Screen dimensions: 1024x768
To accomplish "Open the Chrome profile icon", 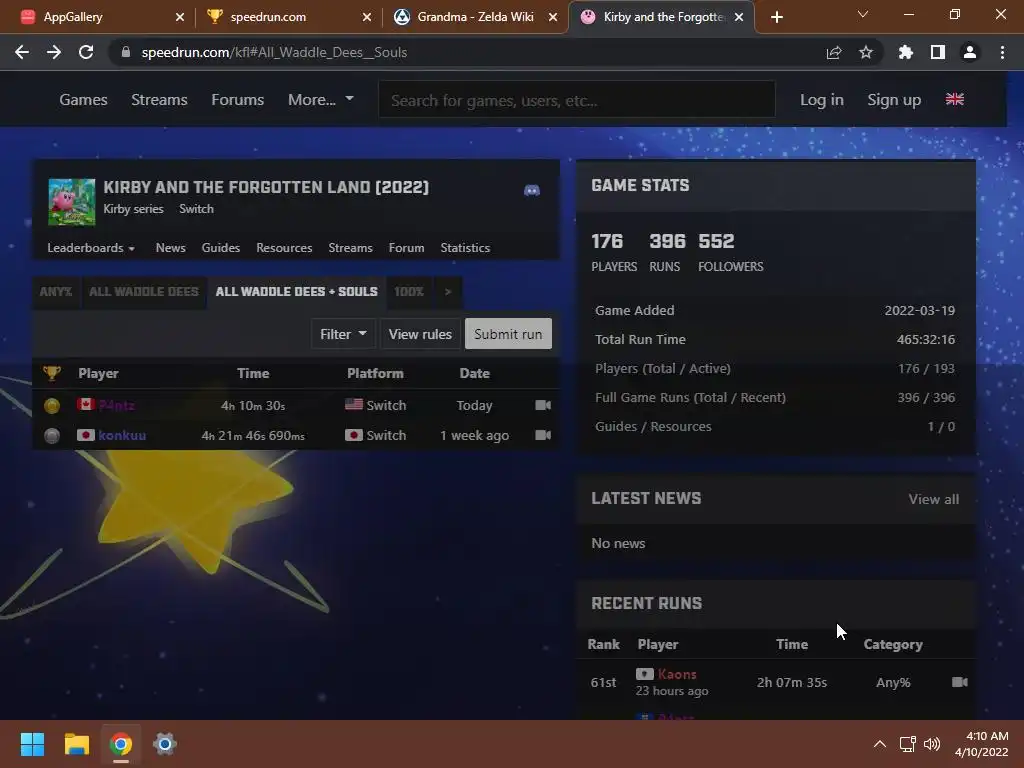I will point(970,52).
